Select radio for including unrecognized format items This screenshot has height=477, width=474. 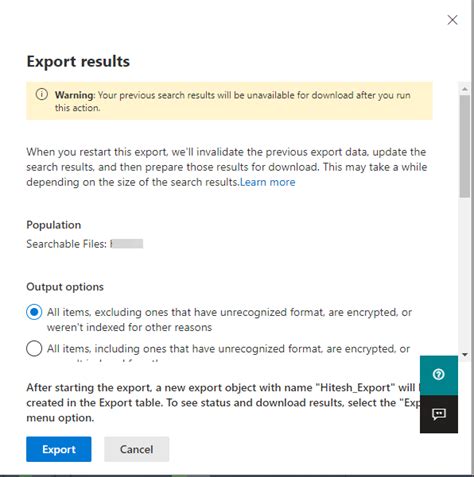34,349
